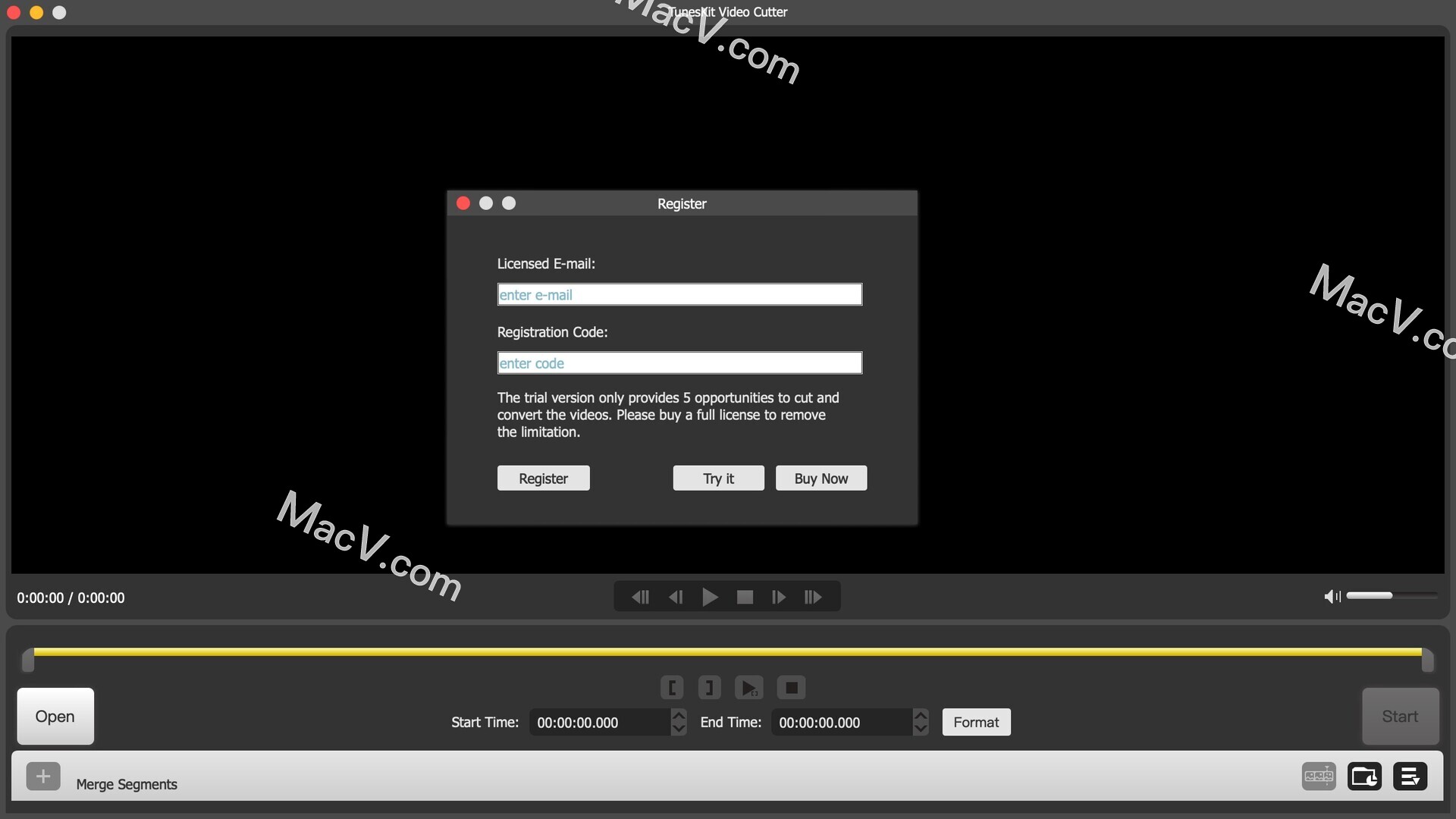Click the Start conversion button
The width and height of the screenshot is (1456, 819).
pos(1401,716)
